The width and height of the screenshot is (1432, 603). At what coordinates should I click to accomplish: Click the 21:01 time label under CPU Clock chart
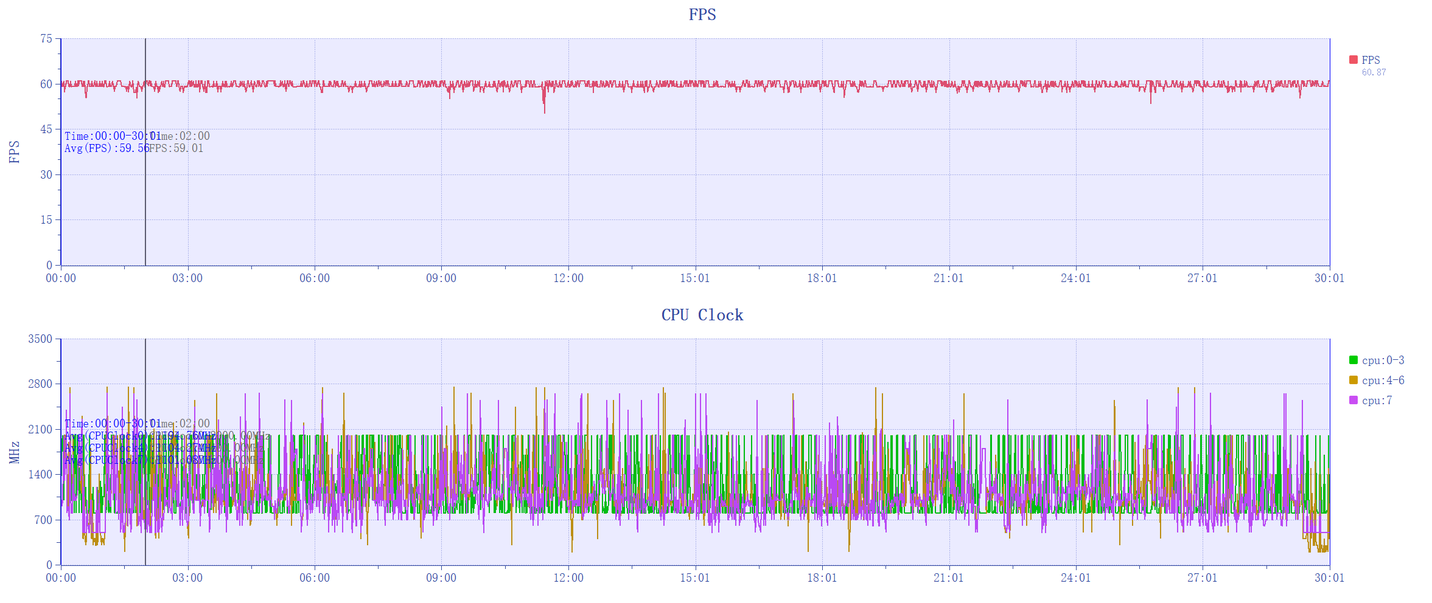tap(948, 578)
